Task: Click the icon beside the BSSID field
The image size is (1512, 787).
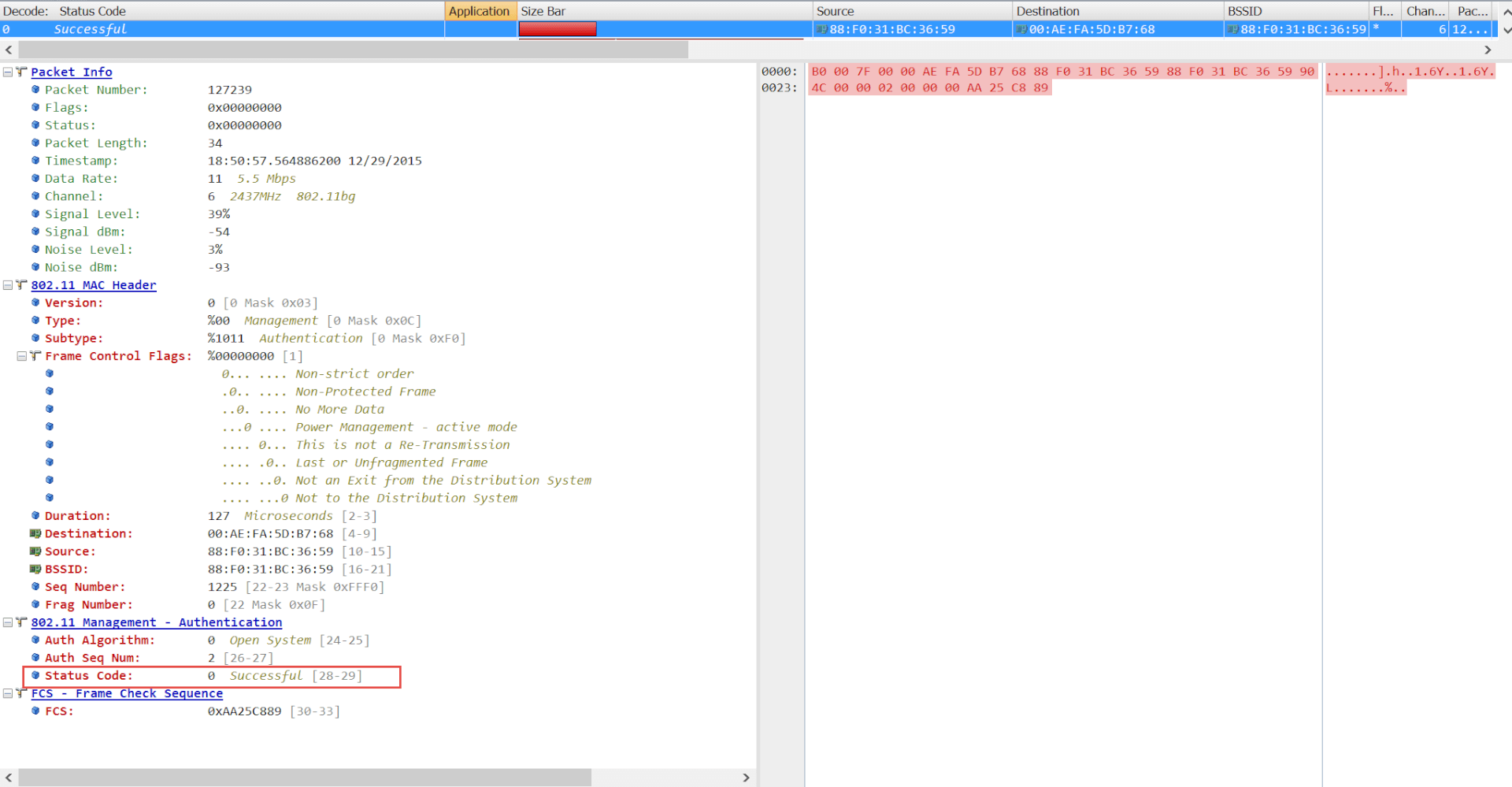Action: (35, 570)
